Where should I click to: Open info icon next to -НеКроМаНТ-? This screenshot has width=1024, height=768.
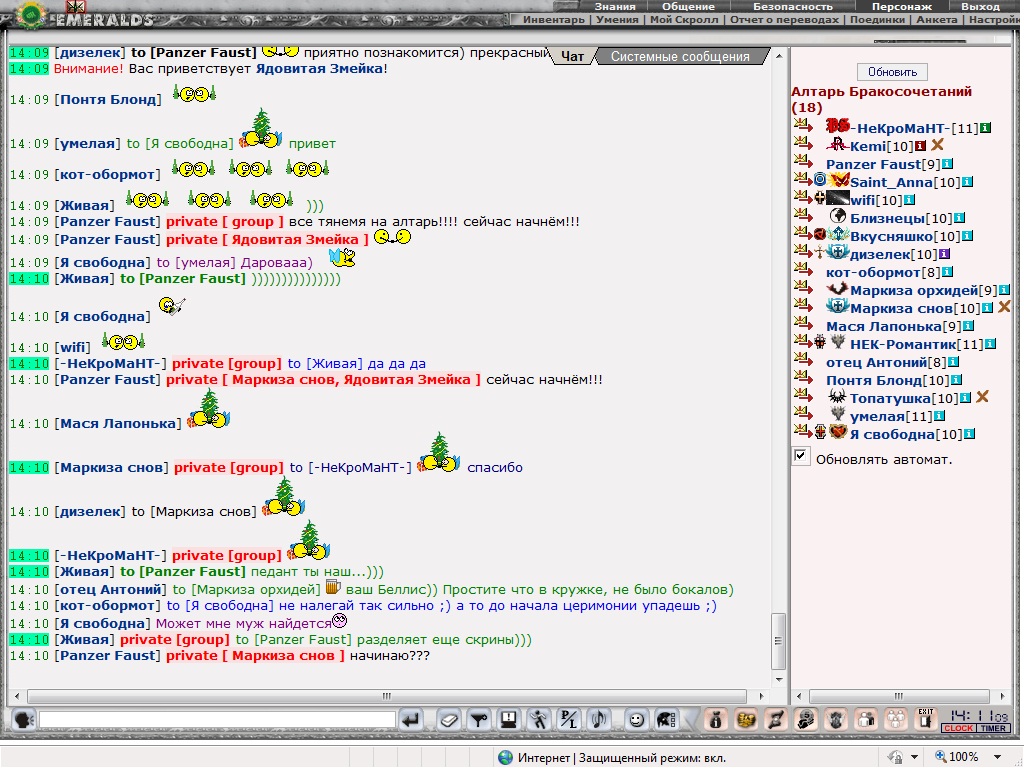[x=985, y=128]
